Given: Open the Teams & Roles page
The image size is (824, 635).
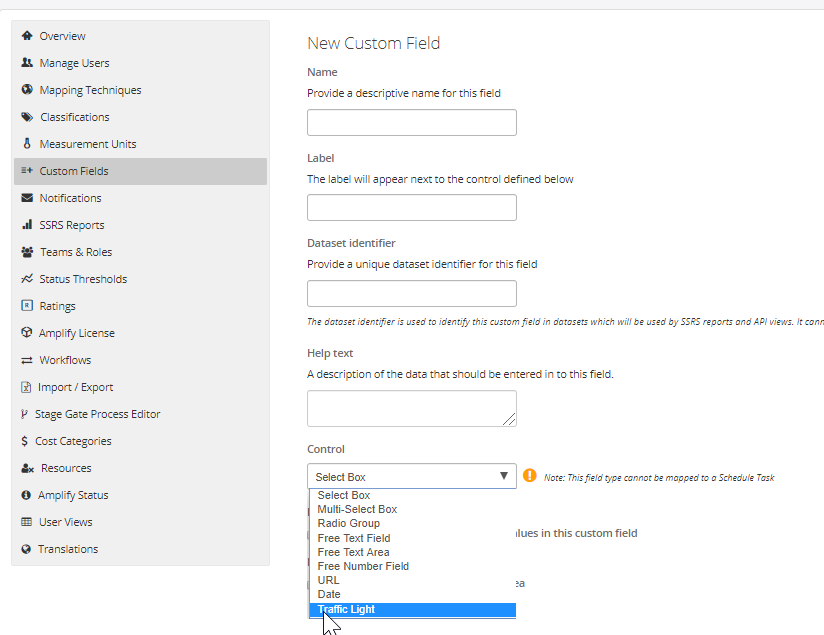Looking at the screenshot, I should (x=76, y=252).
